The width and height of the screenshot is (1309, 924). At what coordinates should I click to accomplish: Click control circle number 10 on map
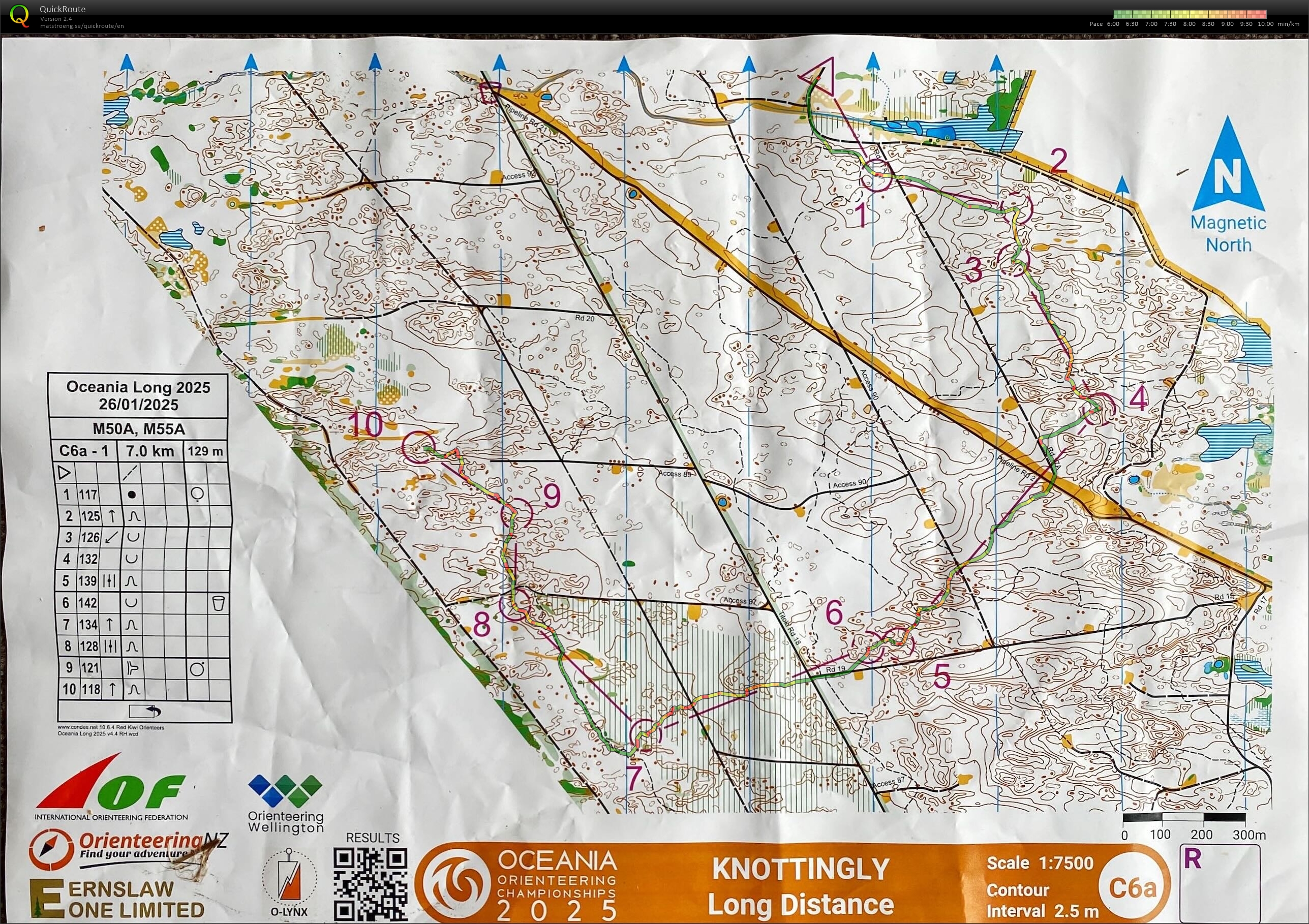click(x=419, y=447)
